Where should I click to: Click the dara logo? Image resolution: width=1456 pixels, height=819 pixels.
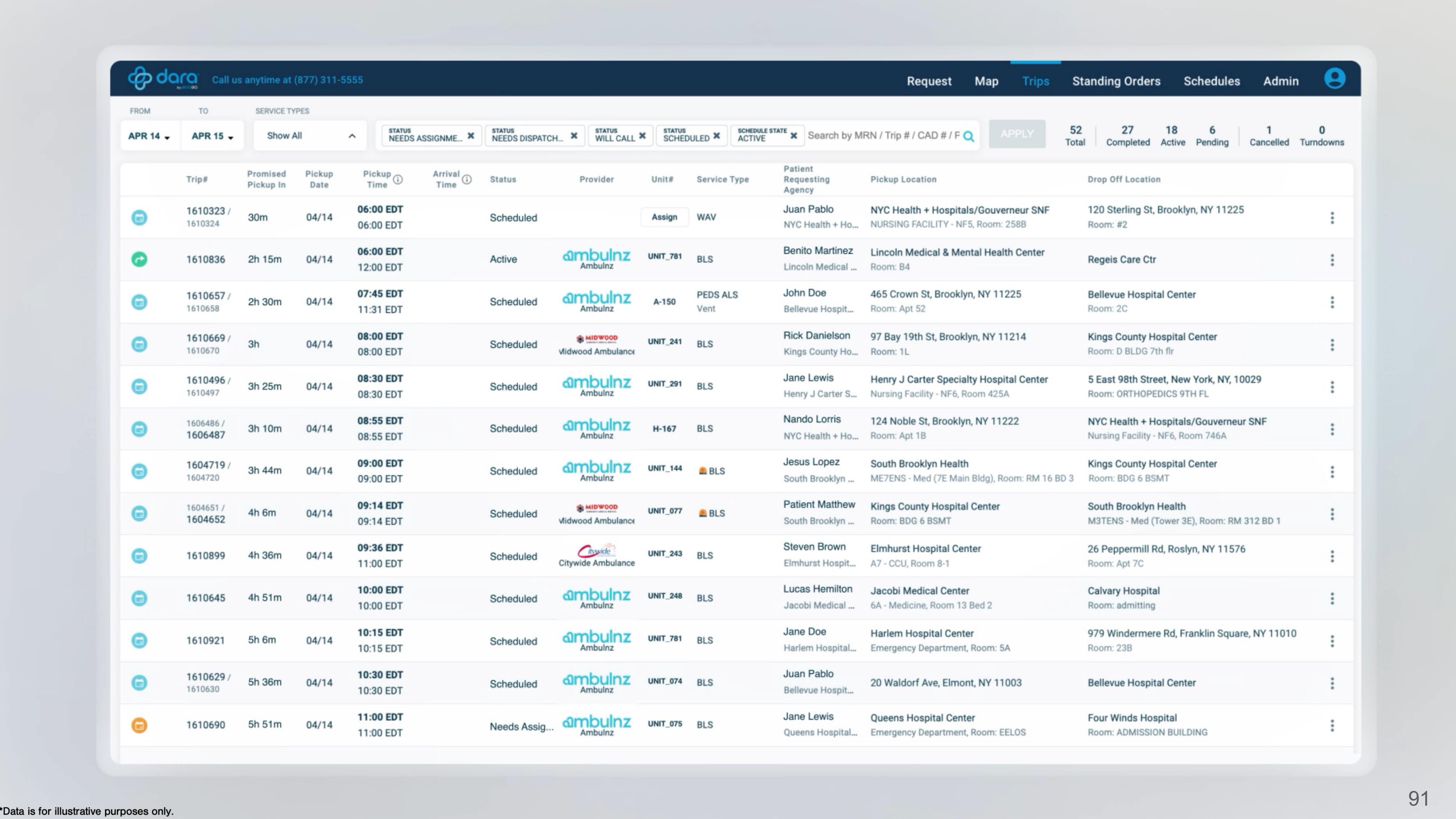[x=163, y=78]
